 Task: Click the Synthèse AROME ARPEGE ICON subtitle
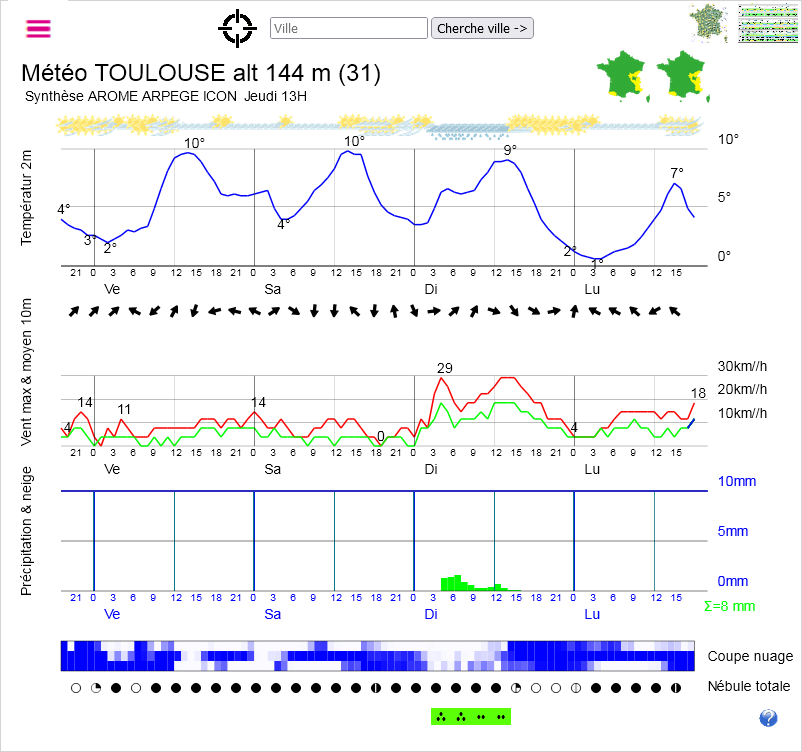[x=166, y=97]
